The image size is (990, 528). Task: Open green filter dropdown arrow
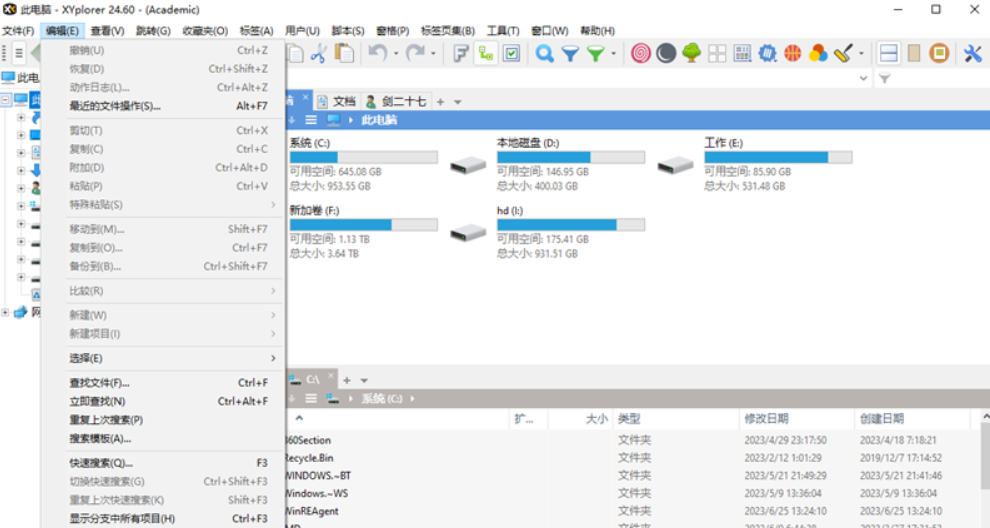[x=613, y=54]
